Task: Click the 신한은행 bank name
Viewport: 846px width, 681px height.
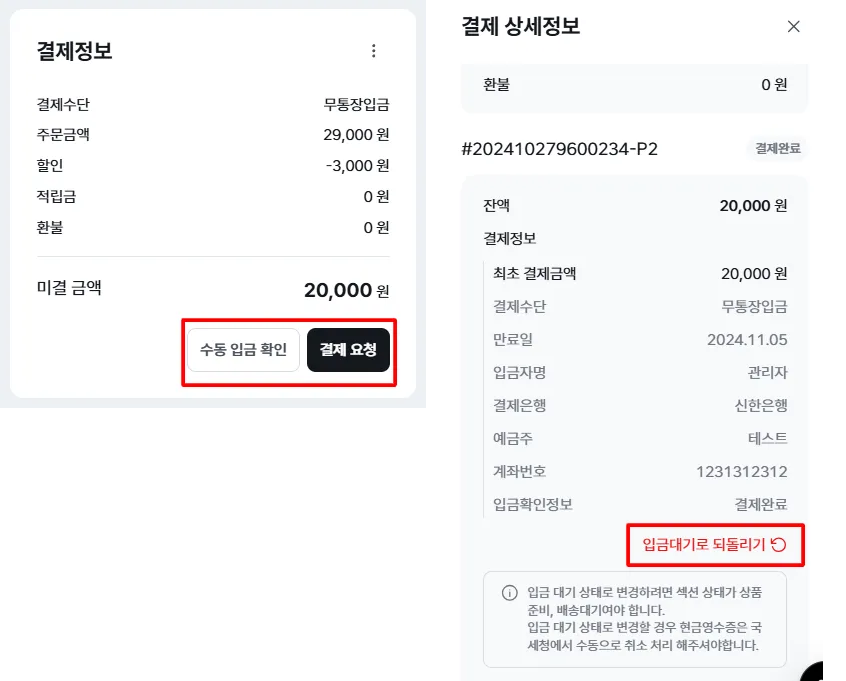Action: pyautogui.click(x=754, y=405)
